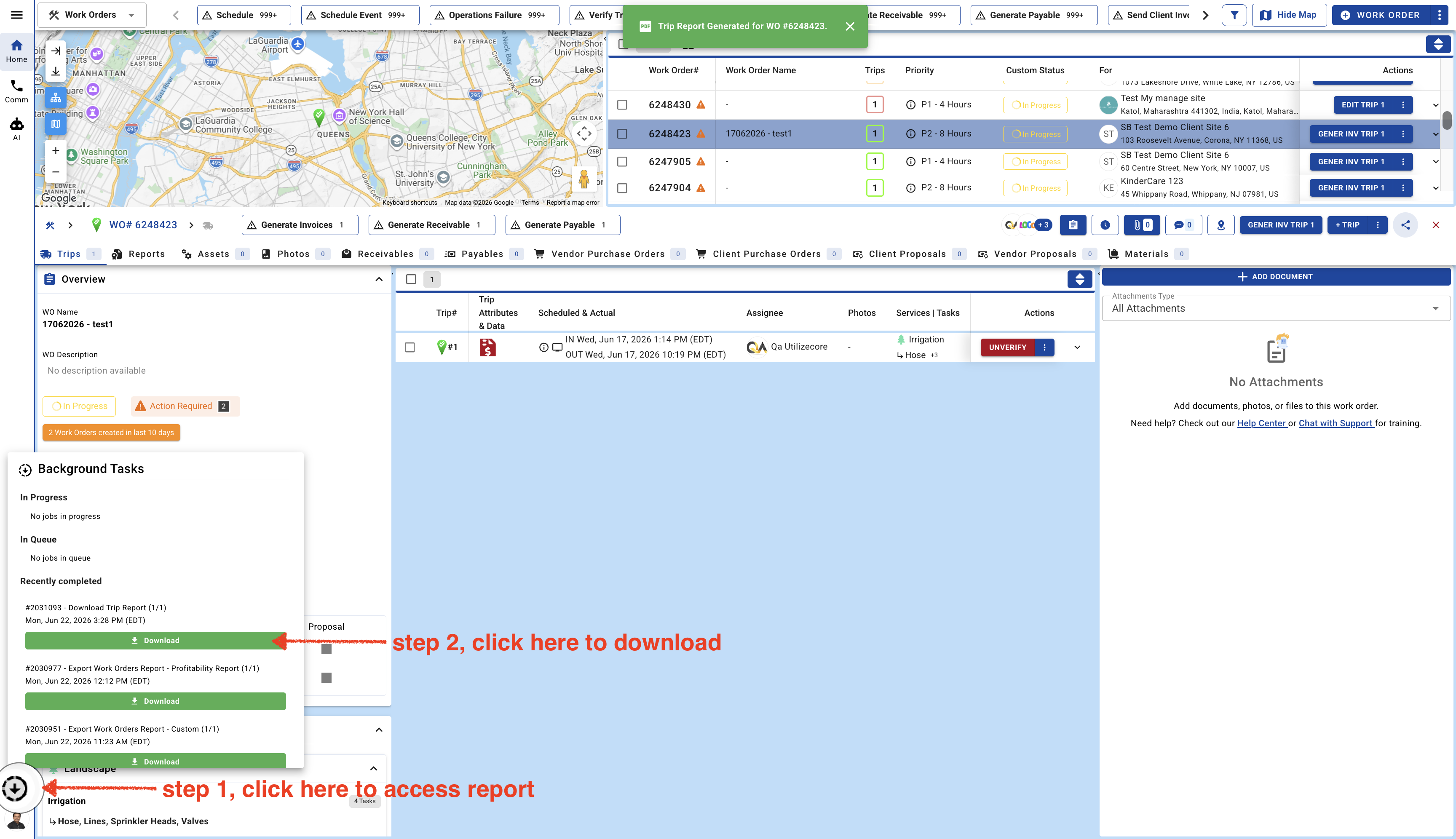Open more options beside UNVERIFY button

point(1044,347)
